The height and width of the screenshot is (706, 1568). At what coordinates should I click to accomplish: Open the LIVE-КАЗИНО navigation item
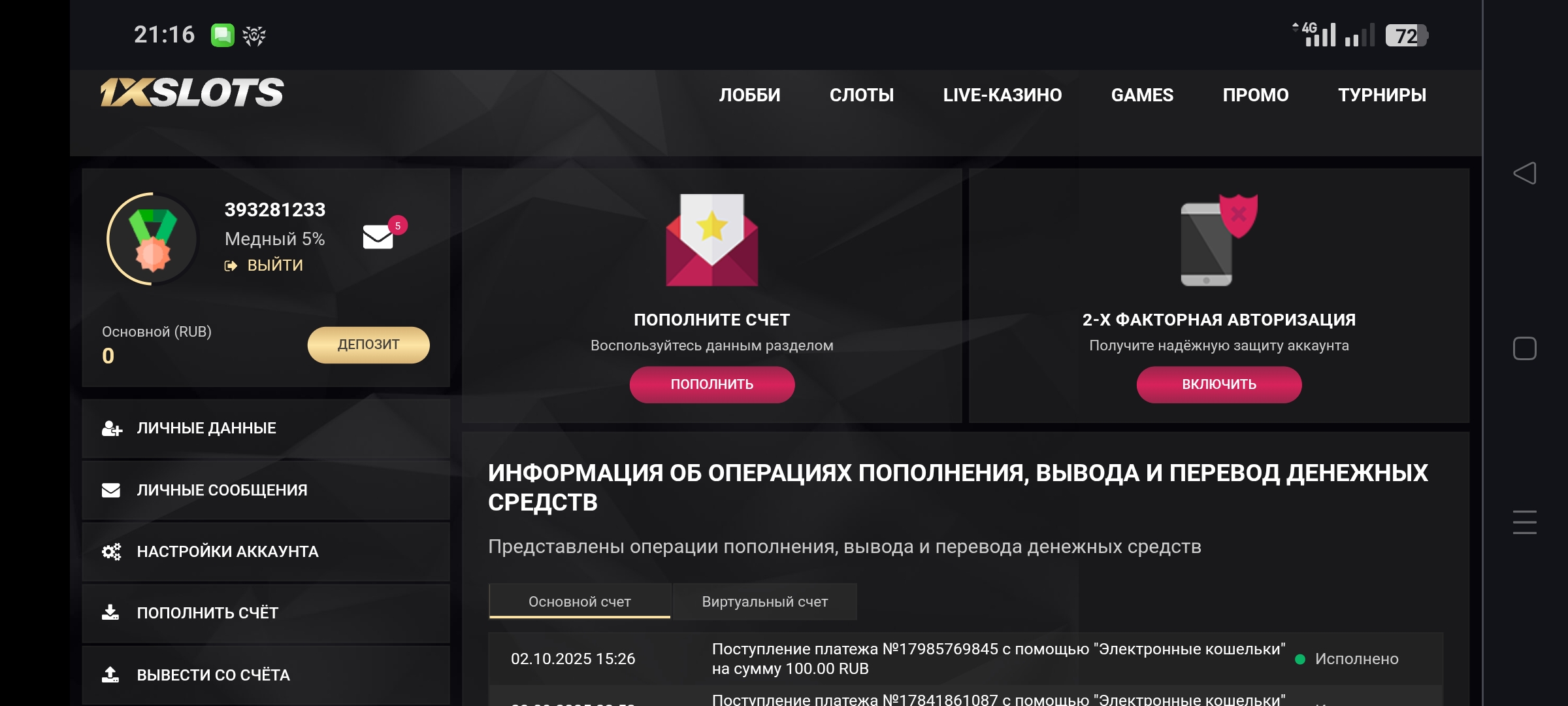point(1002,95)
